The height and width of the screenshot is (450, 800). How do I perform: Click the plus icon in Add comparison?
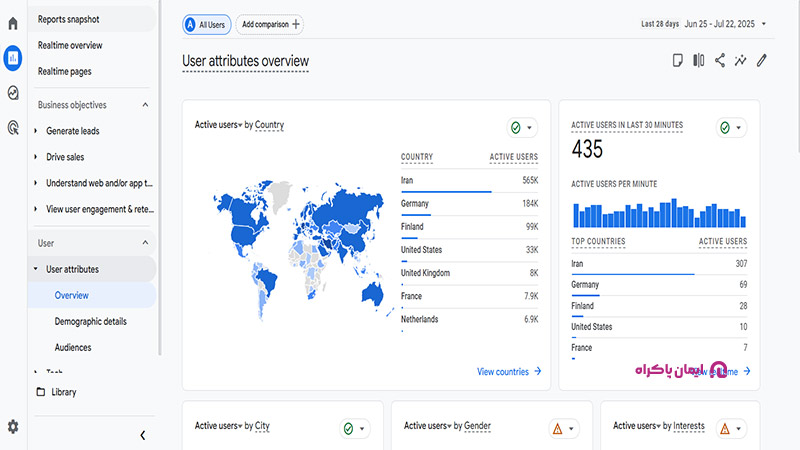pyautogui.click(x=296, y=24)
